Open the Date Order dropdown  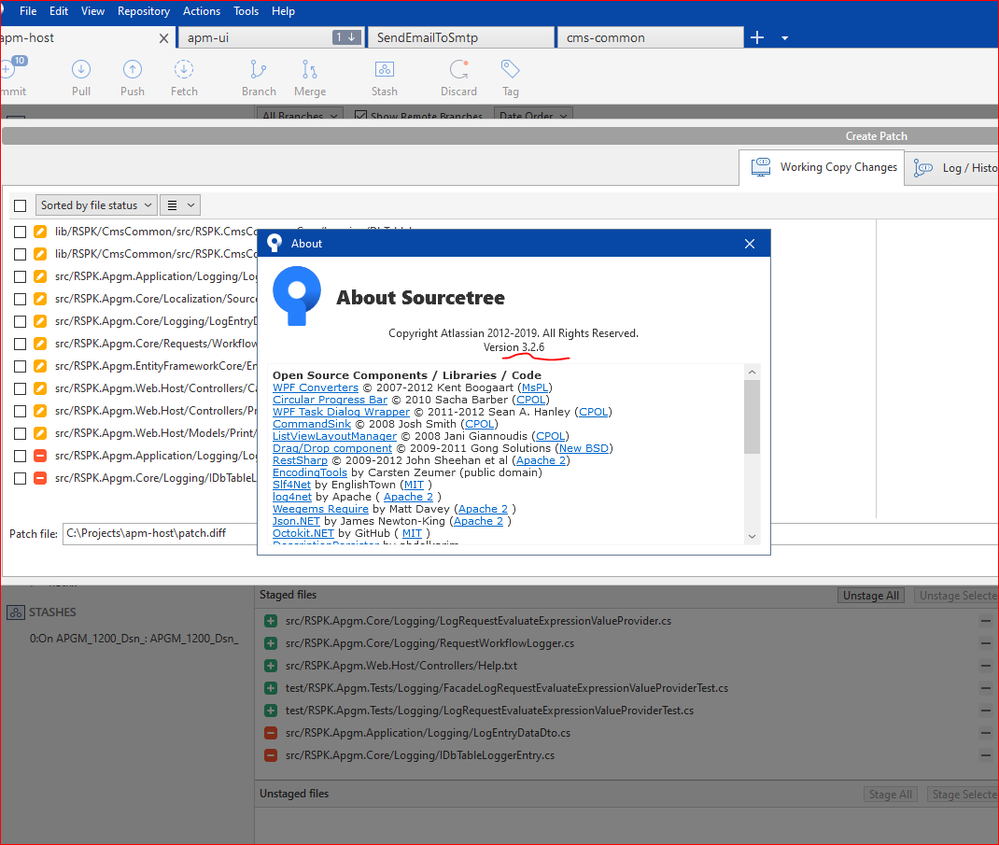click(533, 114)
